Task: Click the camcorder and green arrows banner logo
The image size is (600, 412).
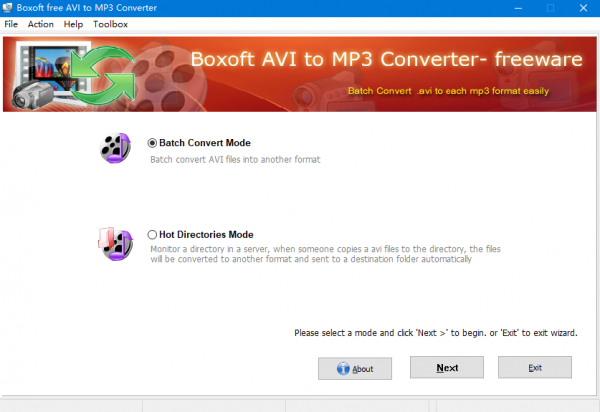Action: pyautogui.click(x=73, y=75)
